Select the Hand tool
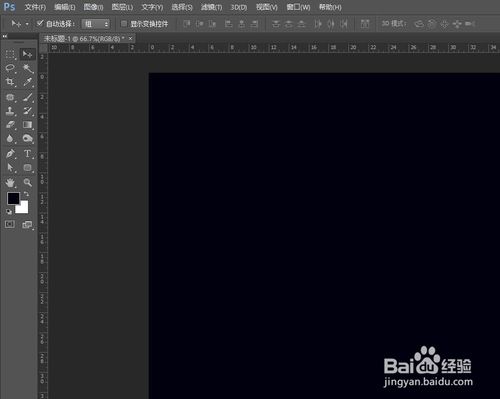500x399 pixels. (10, 182)
